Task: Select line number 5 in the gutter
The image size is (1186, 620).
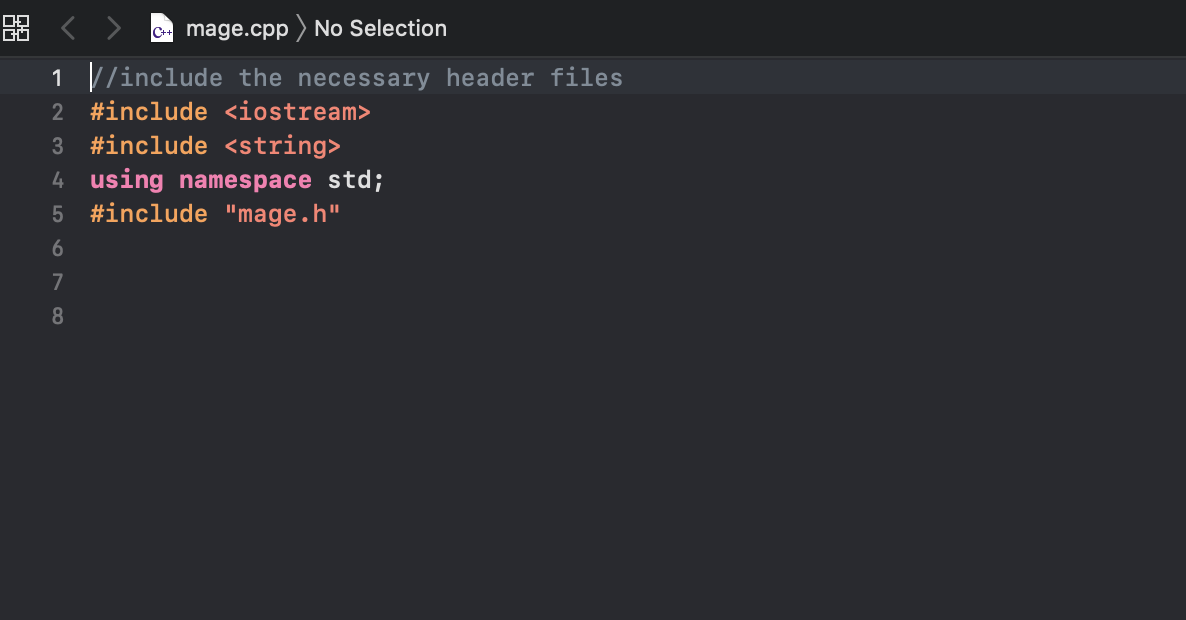Action: tap(57, 213)
